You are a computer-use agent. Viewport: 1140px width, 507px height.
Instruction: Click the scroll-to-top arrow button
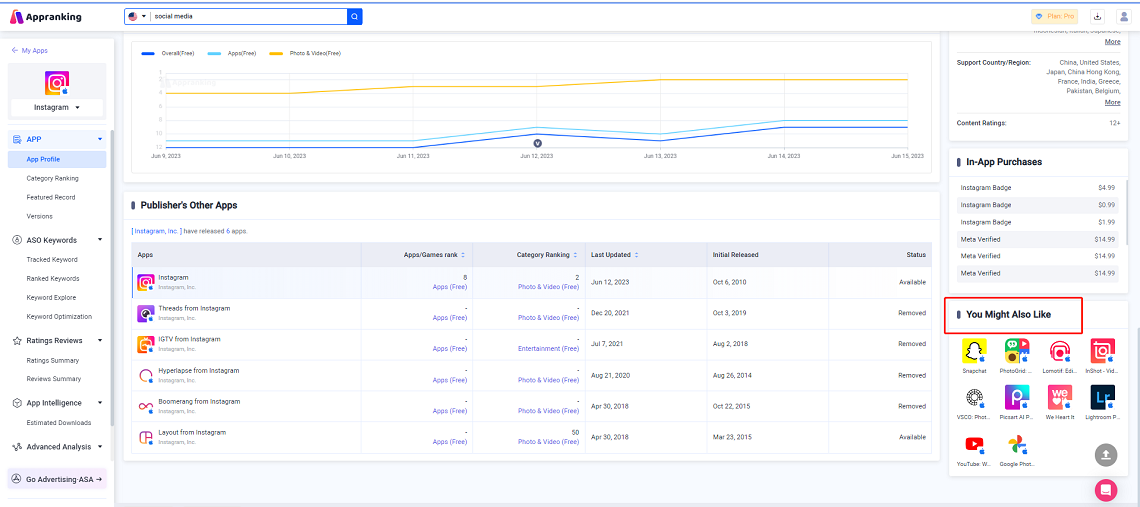coord(1105,455)
